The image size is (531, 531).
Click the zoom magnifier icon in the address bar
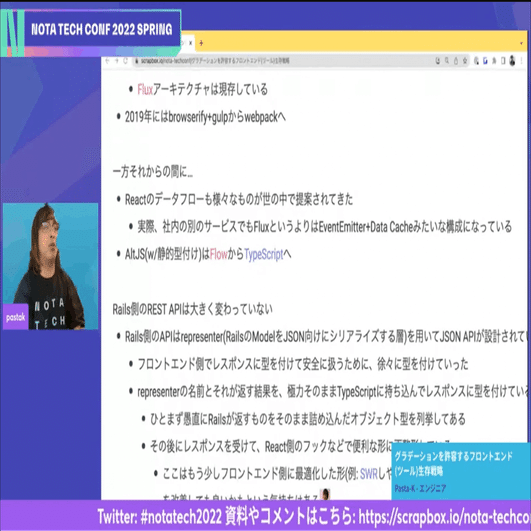click(447, 61)
